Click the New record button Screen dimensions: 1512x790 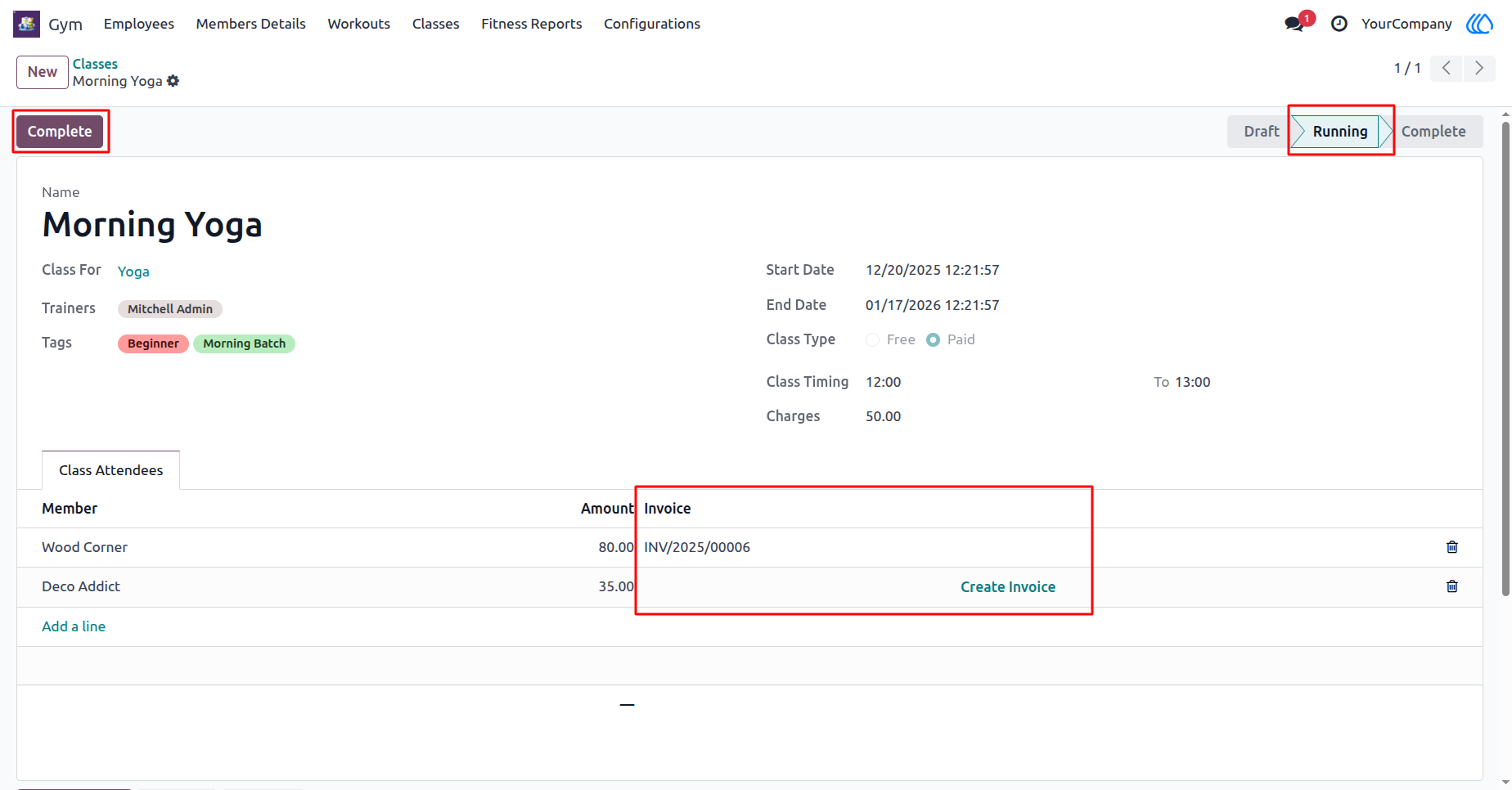(x=43, y=72)
